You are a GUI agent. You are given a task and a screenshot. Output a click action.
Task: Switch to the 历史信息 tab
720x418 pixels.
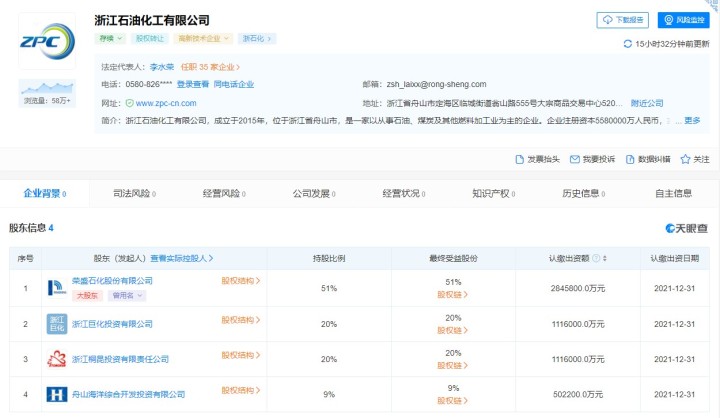tap(584, 193)
